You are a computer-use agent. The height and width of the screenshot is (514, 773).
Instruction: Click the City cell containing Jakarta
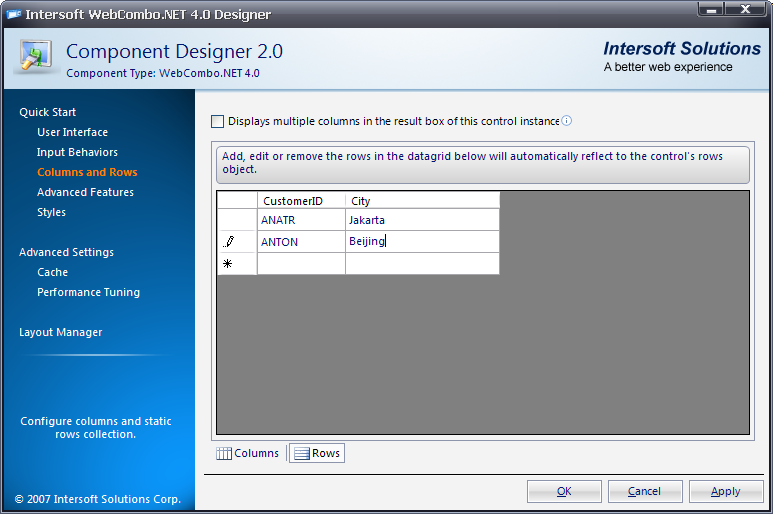pyautogui.click(x=421, y=220)
